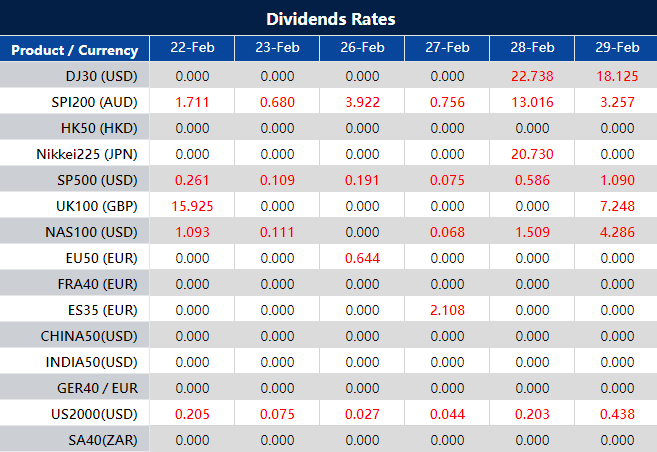This screenshot has height=452, width=657.
Task: Click the SPI200 (AUD) row label
Action: point(94,102)
